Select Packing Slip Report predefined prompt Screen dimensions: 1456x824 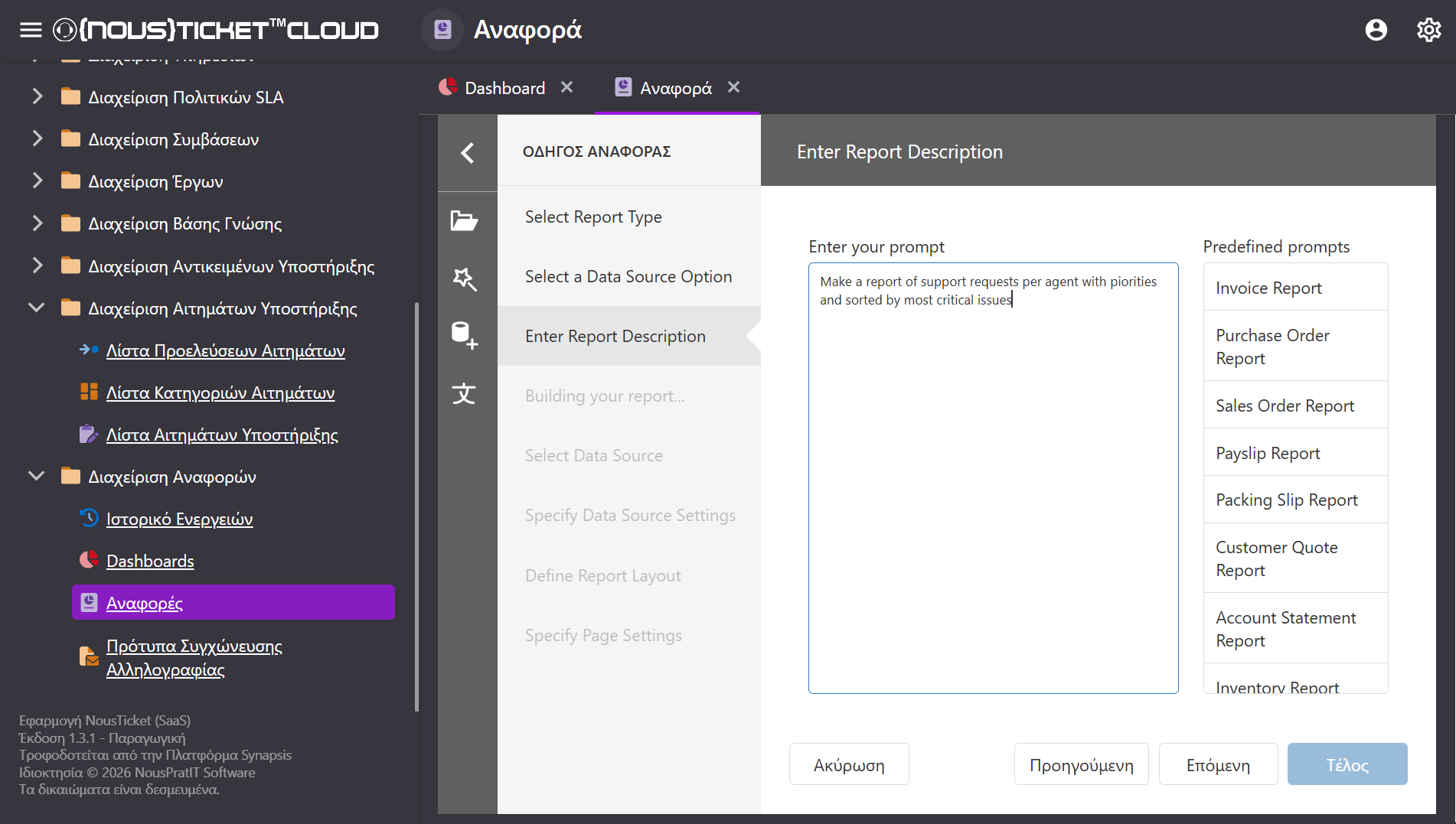click(1295, 500)
